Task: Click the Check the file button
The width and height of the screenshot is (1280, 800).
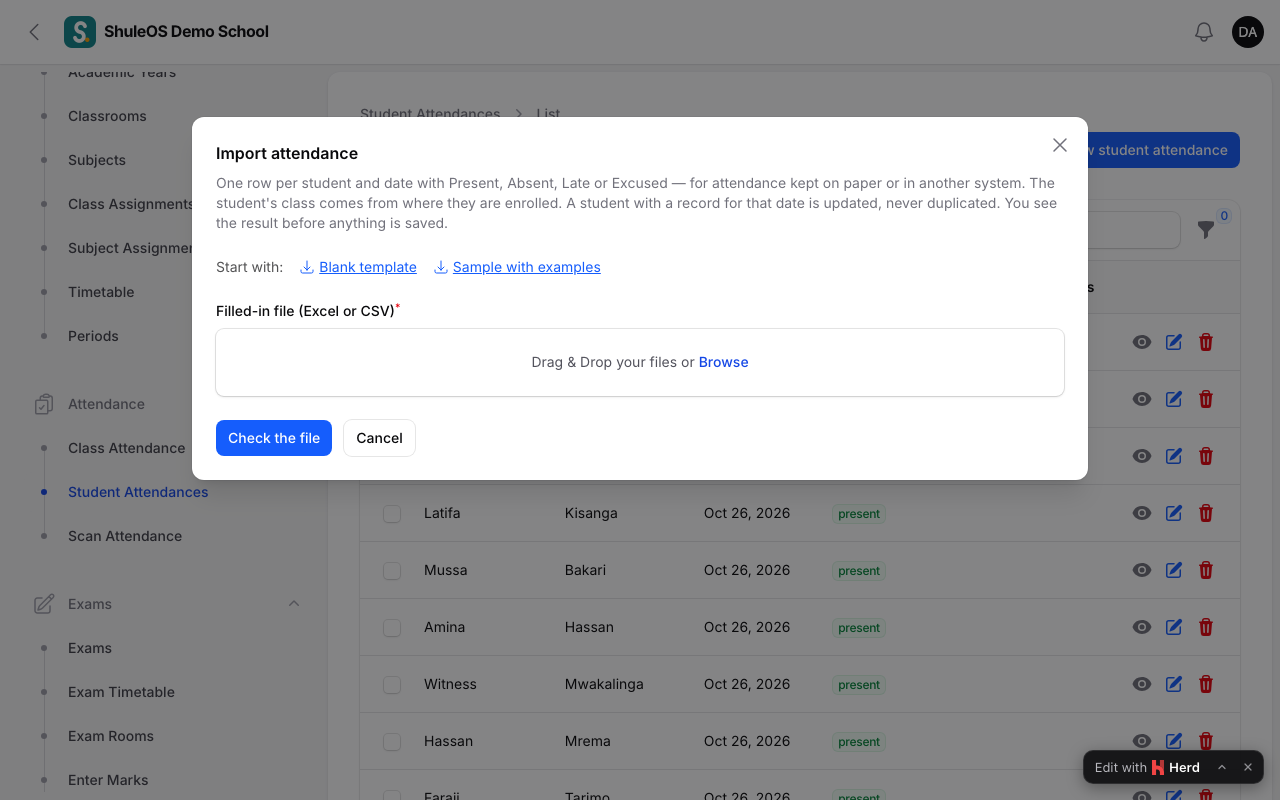Action: click(x=274, y=438)
